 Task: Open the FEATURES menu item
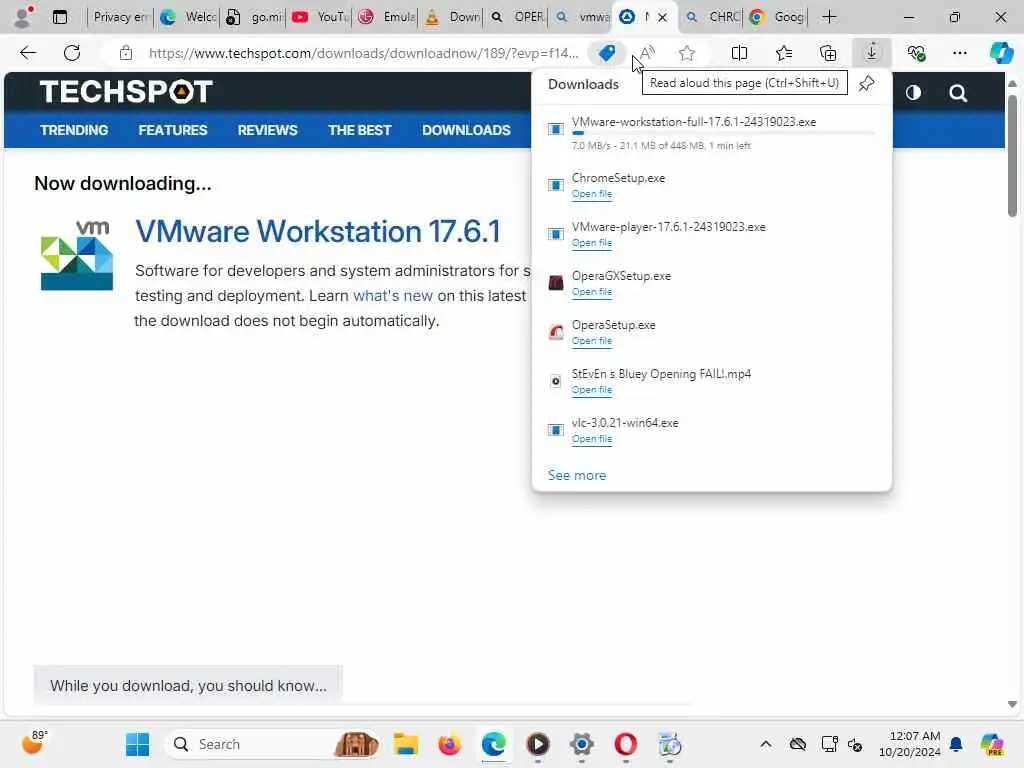click(x=172, y=130)
